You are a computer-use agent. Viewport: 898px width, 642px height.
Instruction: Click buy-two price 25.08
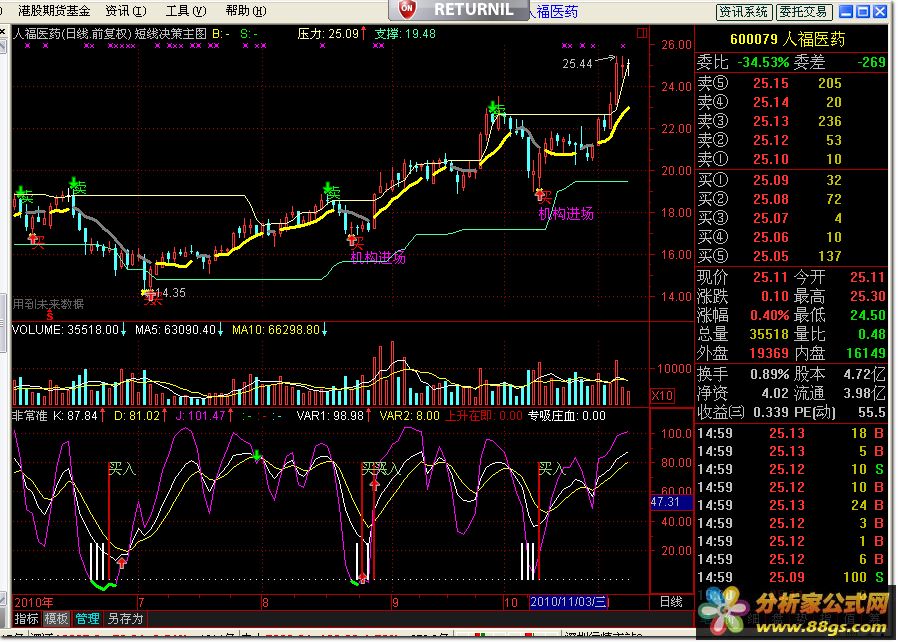click(771, 199)
